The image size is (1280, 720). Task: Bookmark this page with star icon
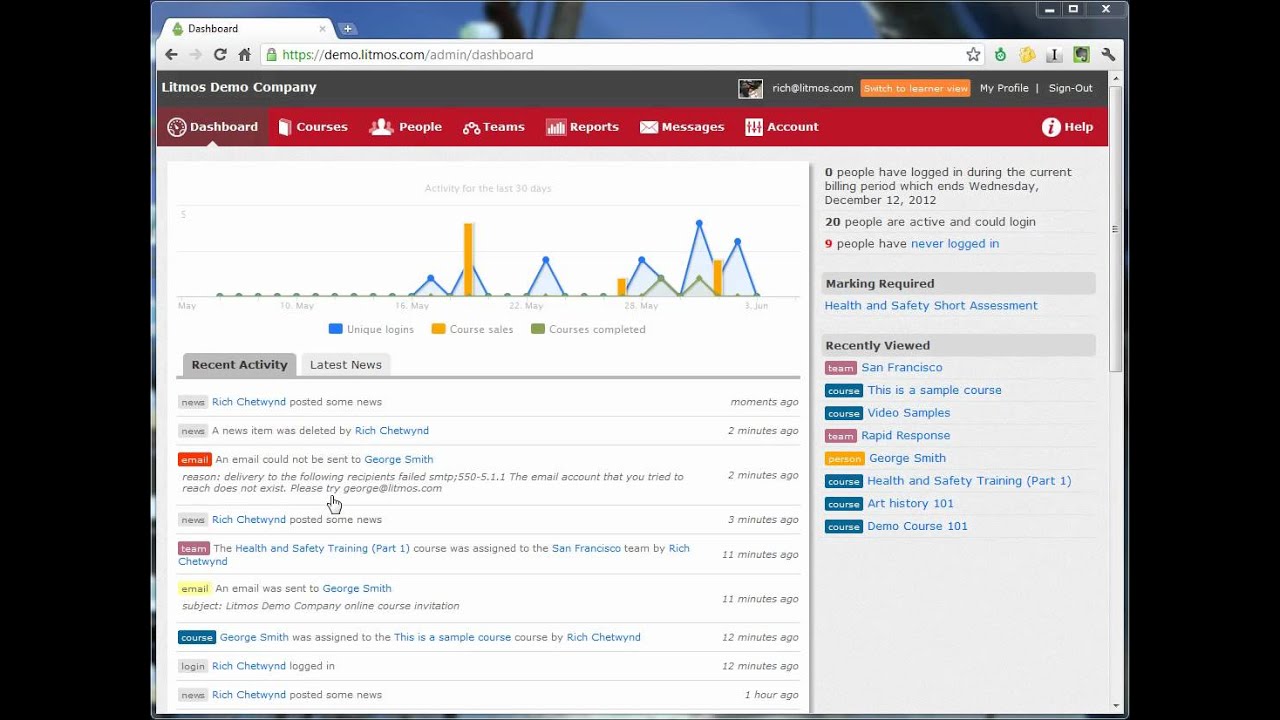(x=973, y=55)
